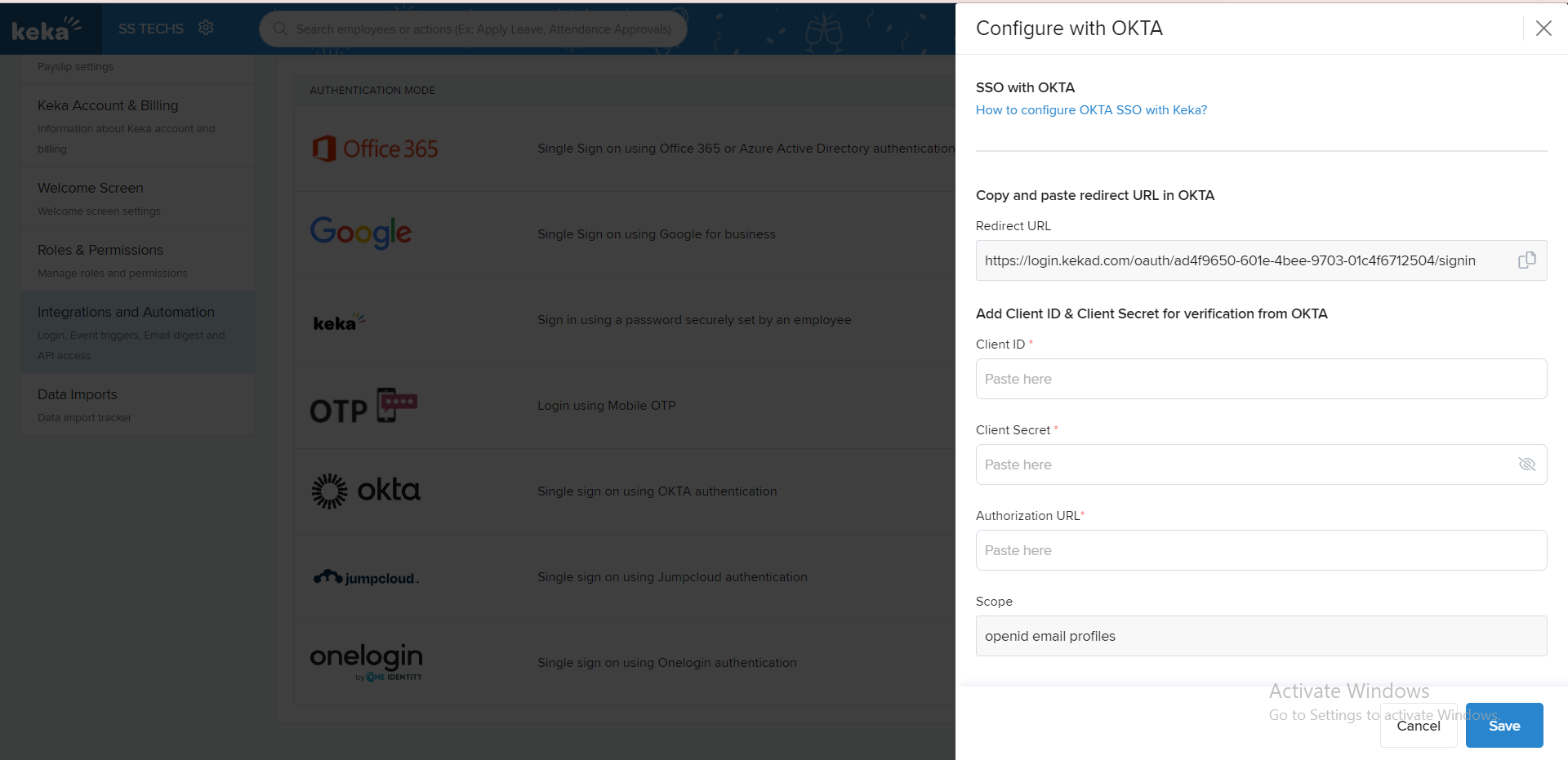Close the Configure with OKTA panel
Image resolution: width=1568 pixels, height=760 pixels.
click(x=1543, y=29)
